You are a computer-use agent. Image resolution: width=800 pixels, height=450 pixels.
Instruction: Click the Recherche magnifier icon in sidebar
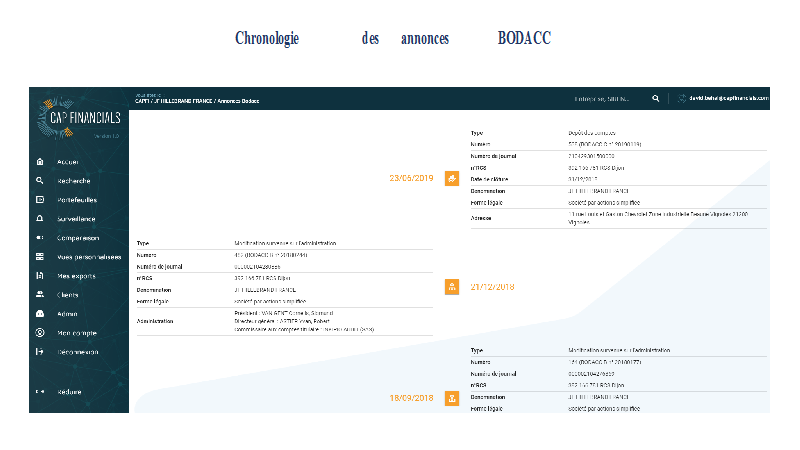[39, 181]
